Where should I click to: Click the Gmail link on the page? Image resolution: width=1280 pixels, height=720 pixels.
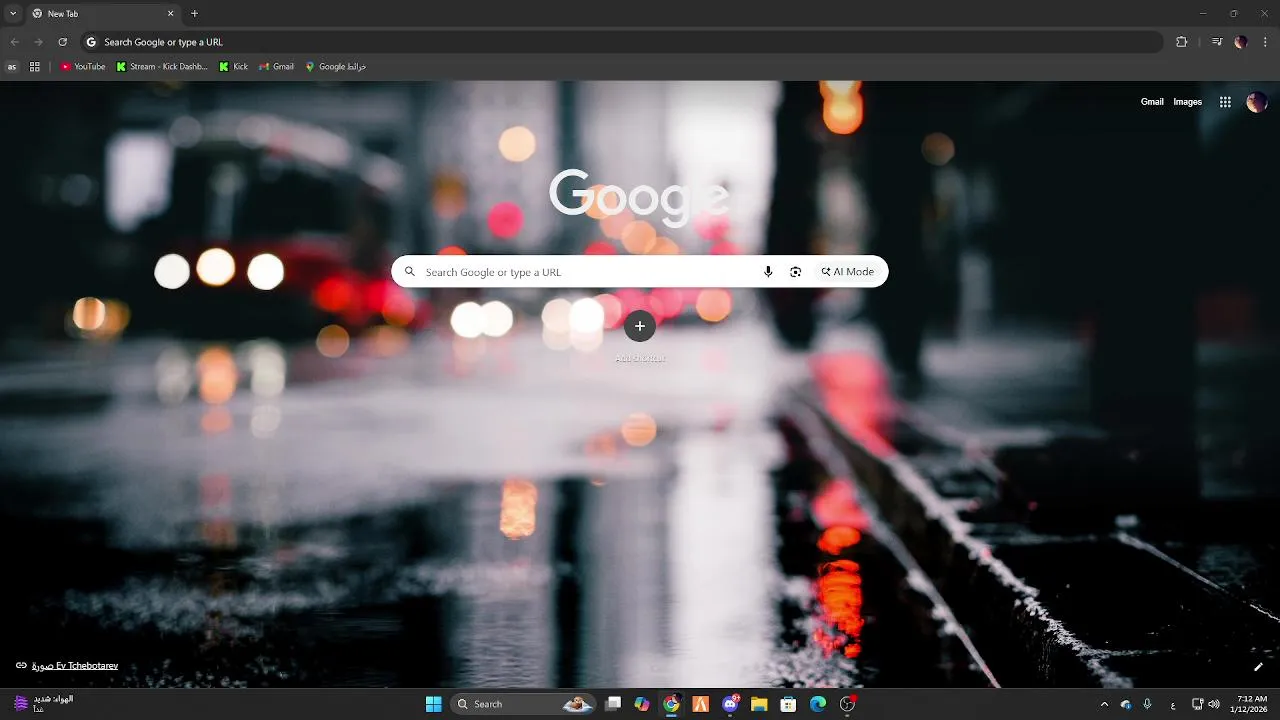click(x=1152, y=102)
